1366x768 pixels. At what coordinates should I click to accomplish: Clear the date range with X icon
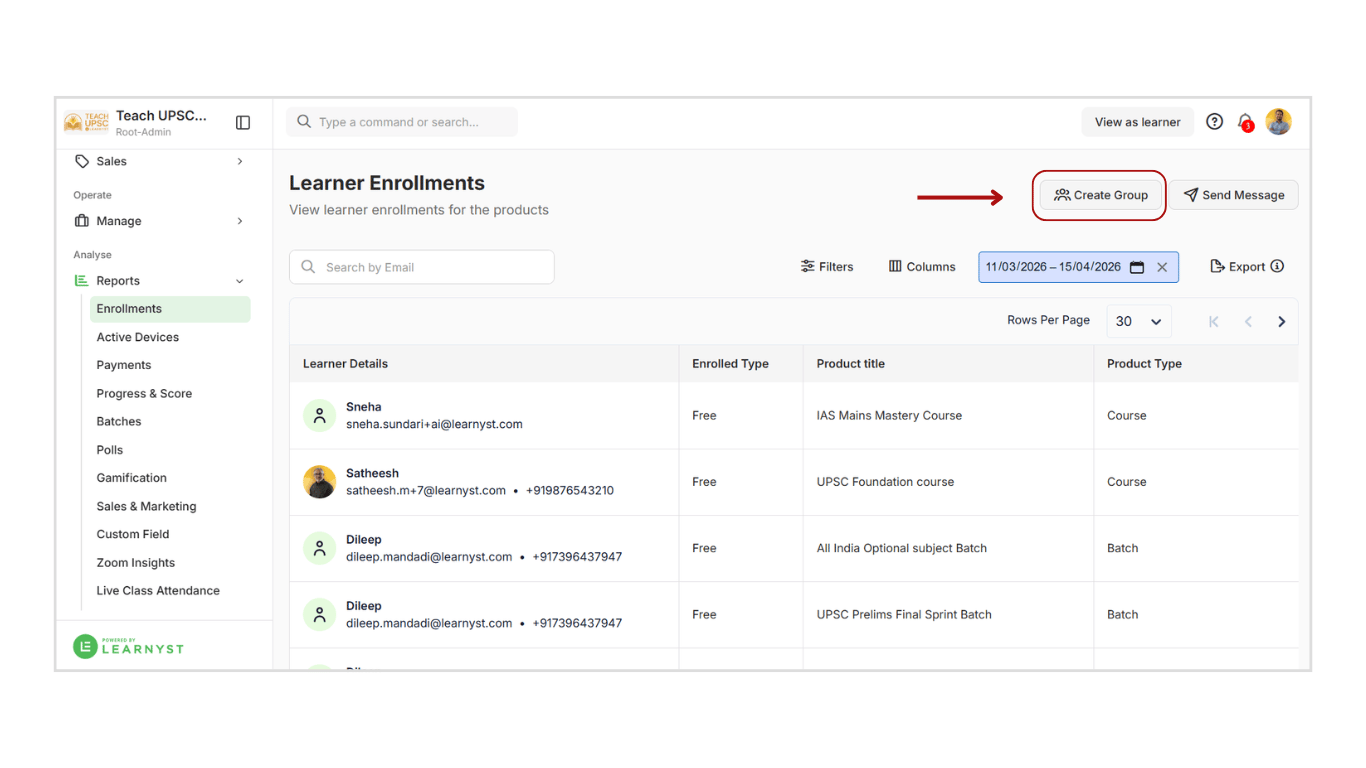pos(1162,267)
